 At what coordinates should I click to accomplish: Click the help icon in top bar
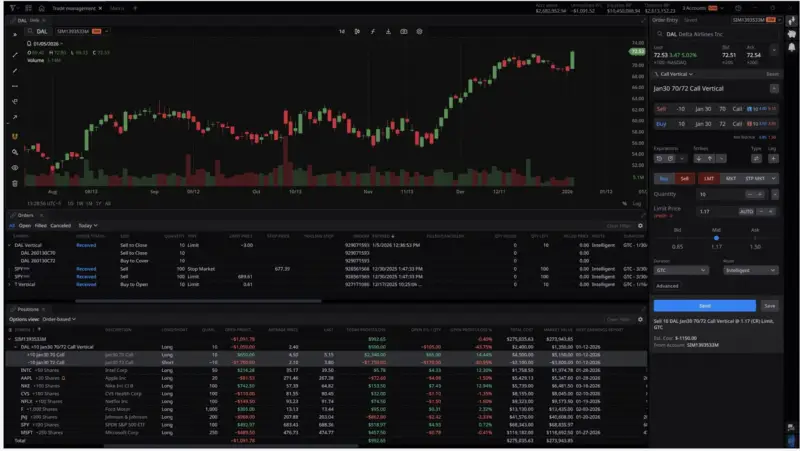click(x=738, y=8)
